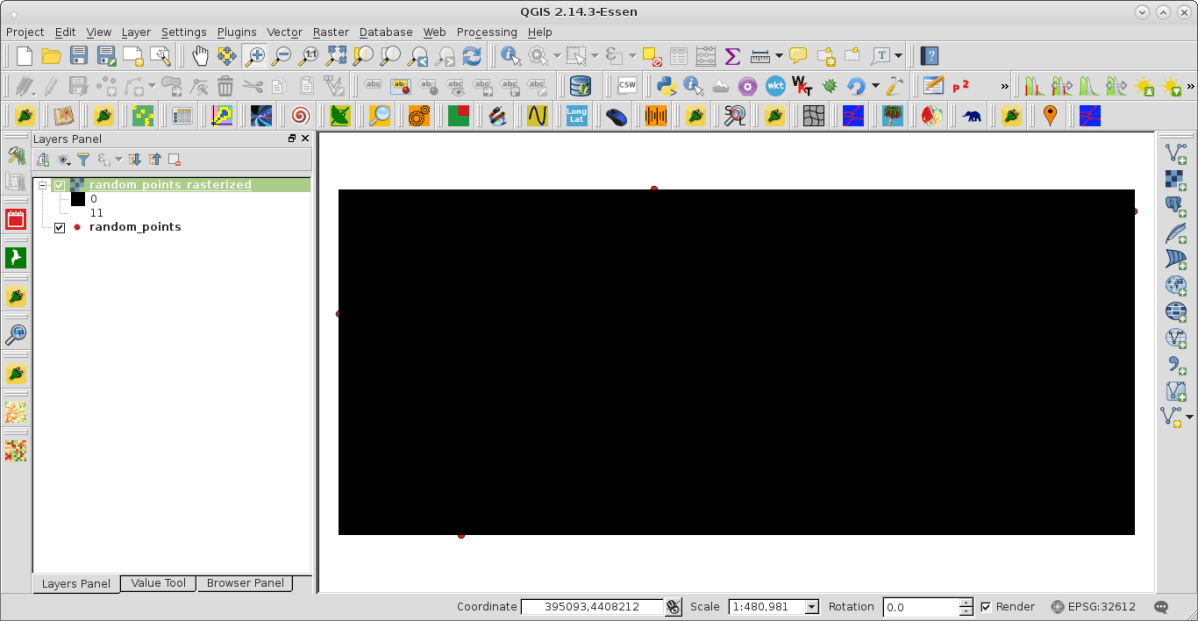Open the DB Manager database icon
Screen dimensions: 1198x621
(581, 86)
